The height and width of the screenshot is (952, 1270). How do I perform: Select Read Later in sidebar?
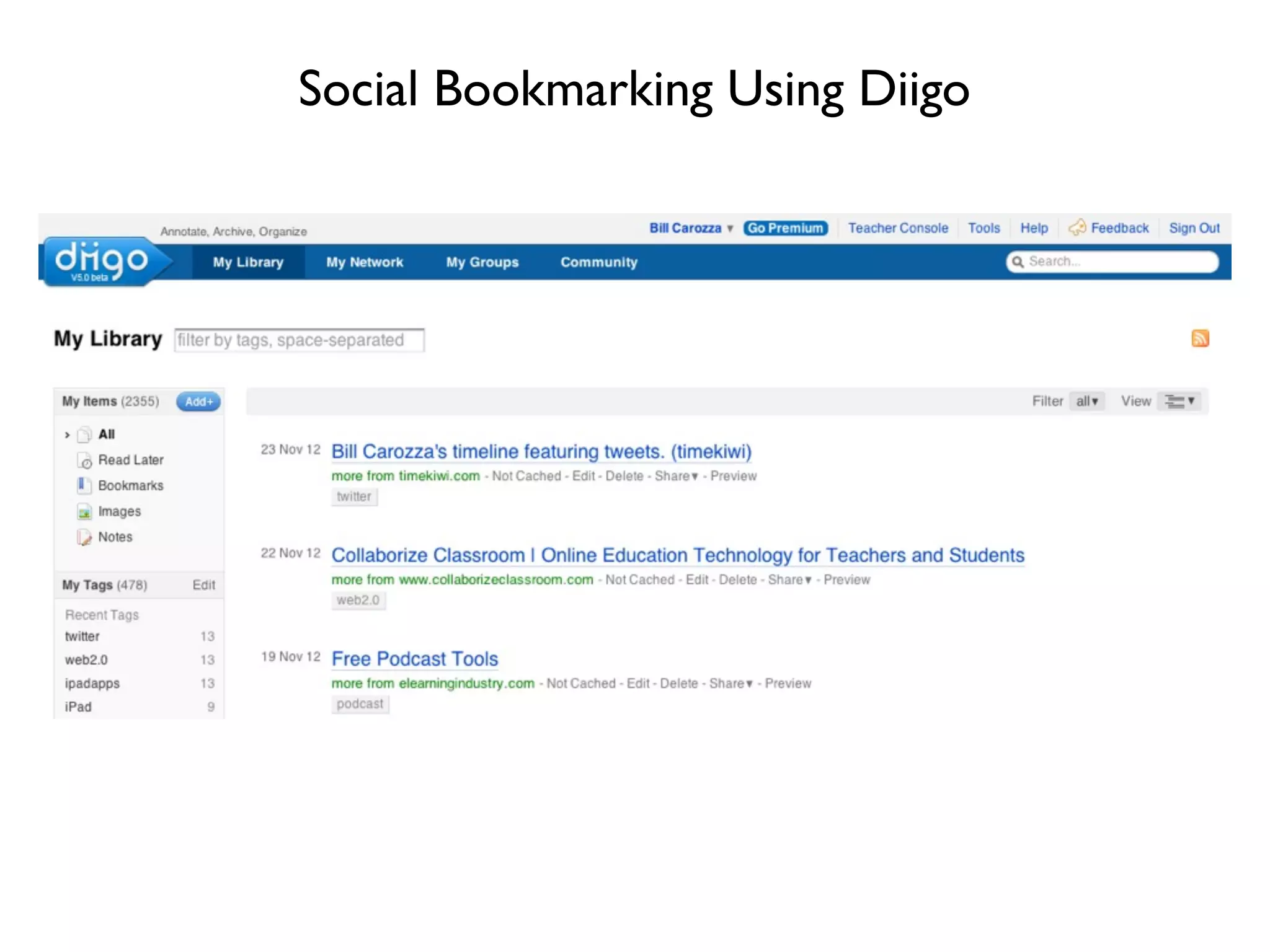point(131,460)
